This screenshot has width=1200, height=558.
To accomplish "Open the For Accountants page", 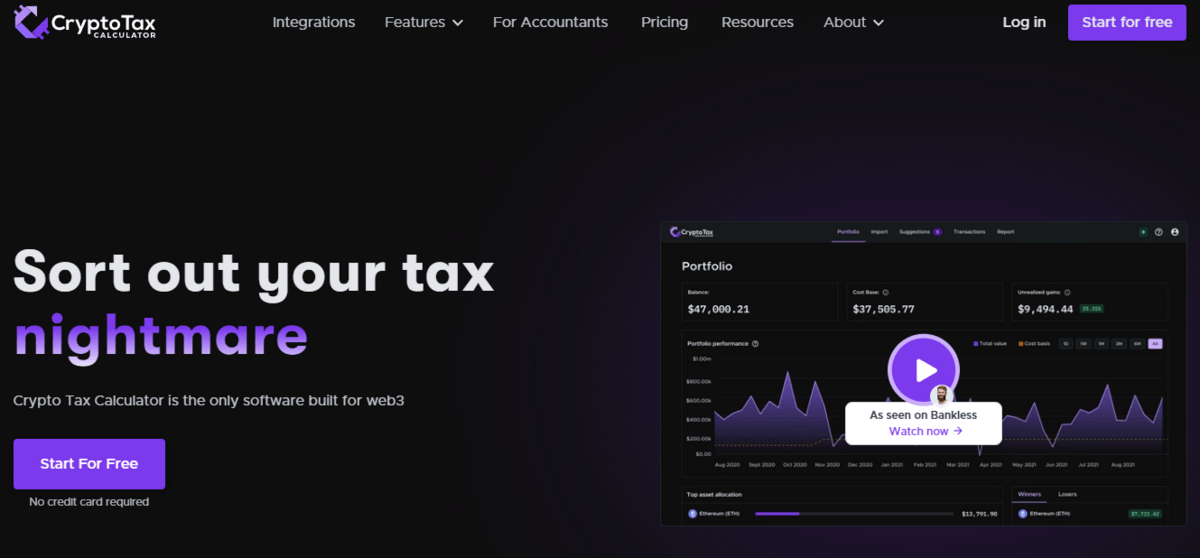I will click(550, 22).
